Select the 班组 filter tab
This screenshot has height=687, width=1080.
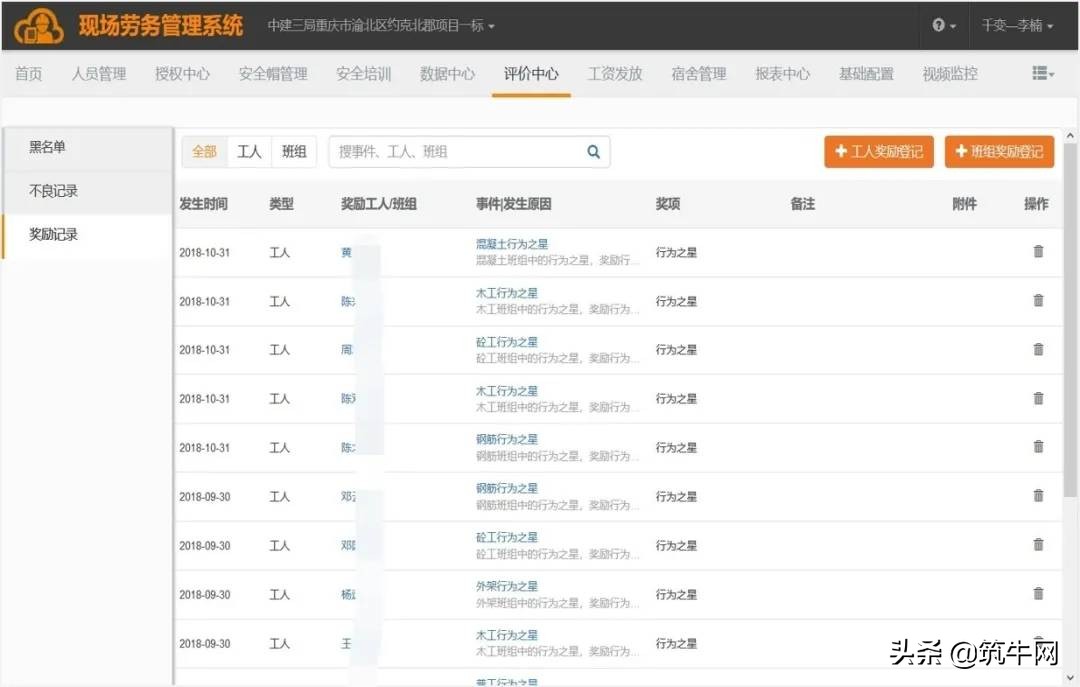(x=294, y=151)
